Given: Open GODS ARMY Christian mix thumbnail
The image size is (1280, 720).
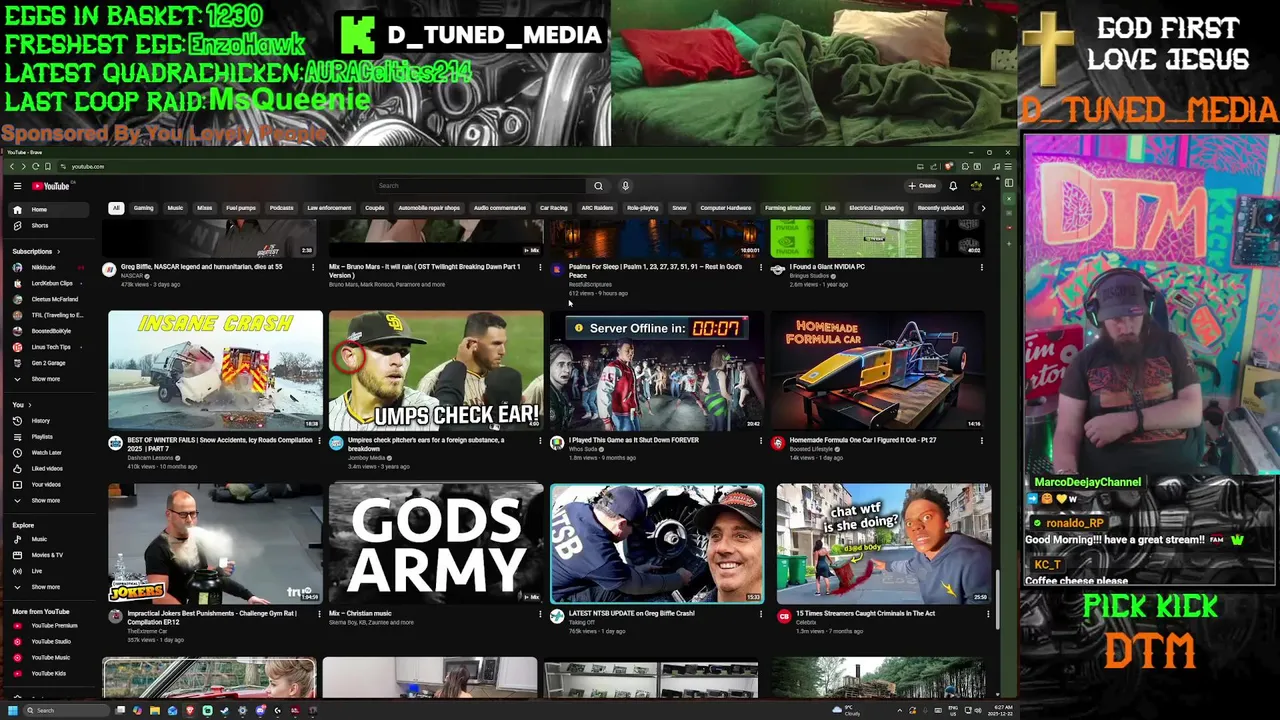Looking at the screenshot, I should tap(436, 543).
